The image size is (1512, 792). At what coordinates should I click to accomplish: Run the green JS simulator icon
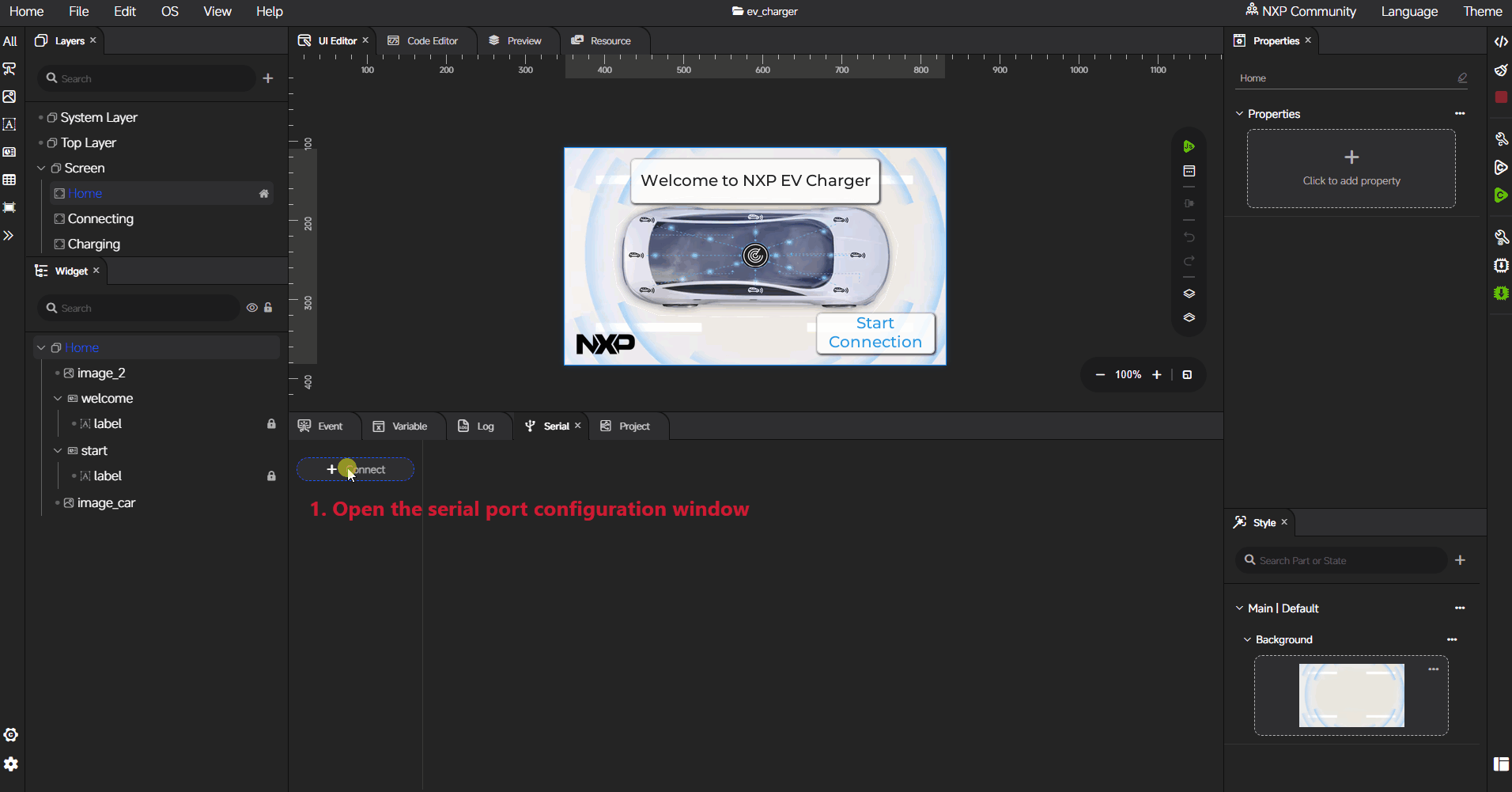(x=1189, y=146)
